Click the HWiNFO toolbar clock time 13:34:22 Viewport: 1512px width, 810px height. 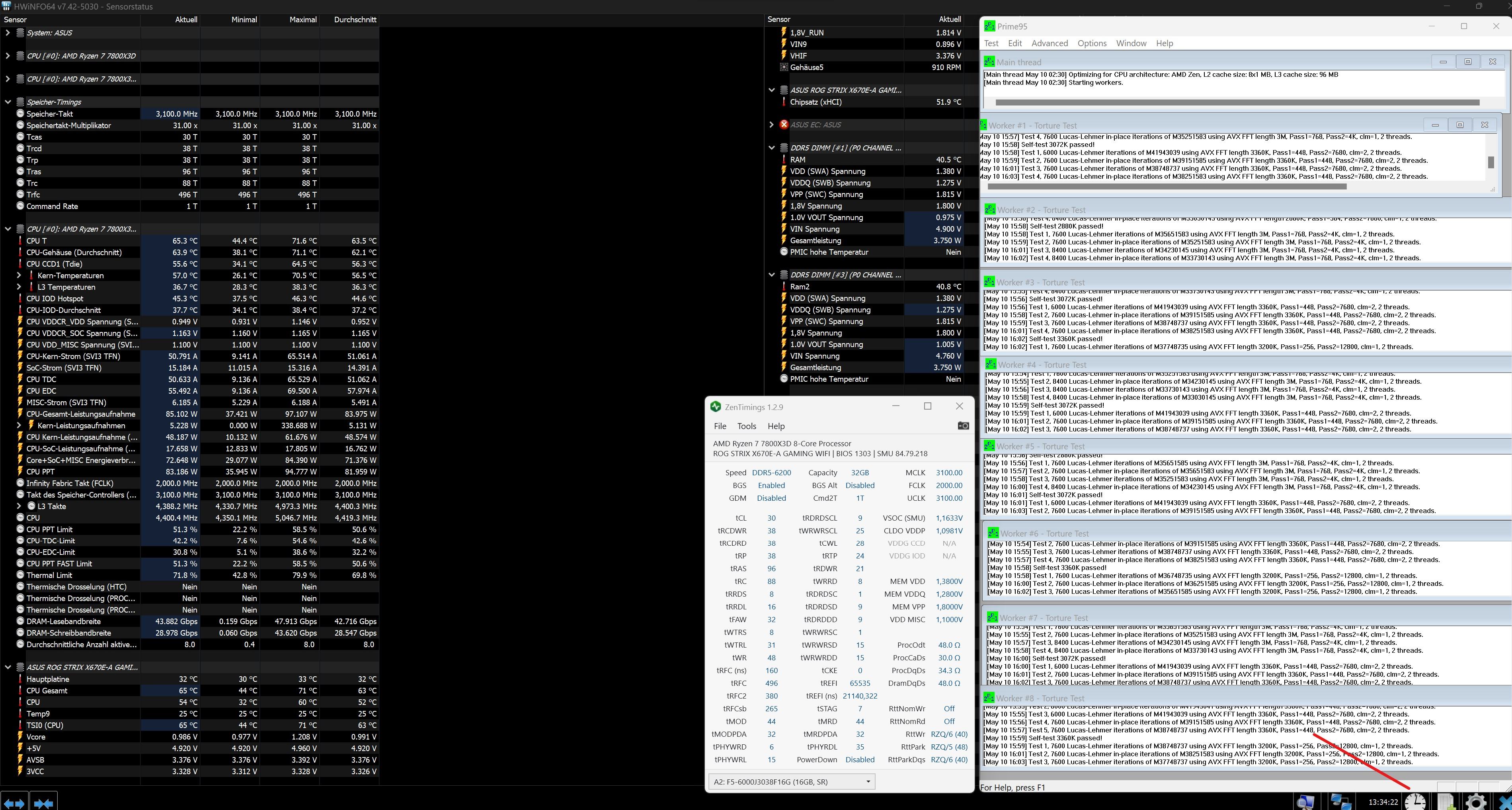click(1383, 802)
